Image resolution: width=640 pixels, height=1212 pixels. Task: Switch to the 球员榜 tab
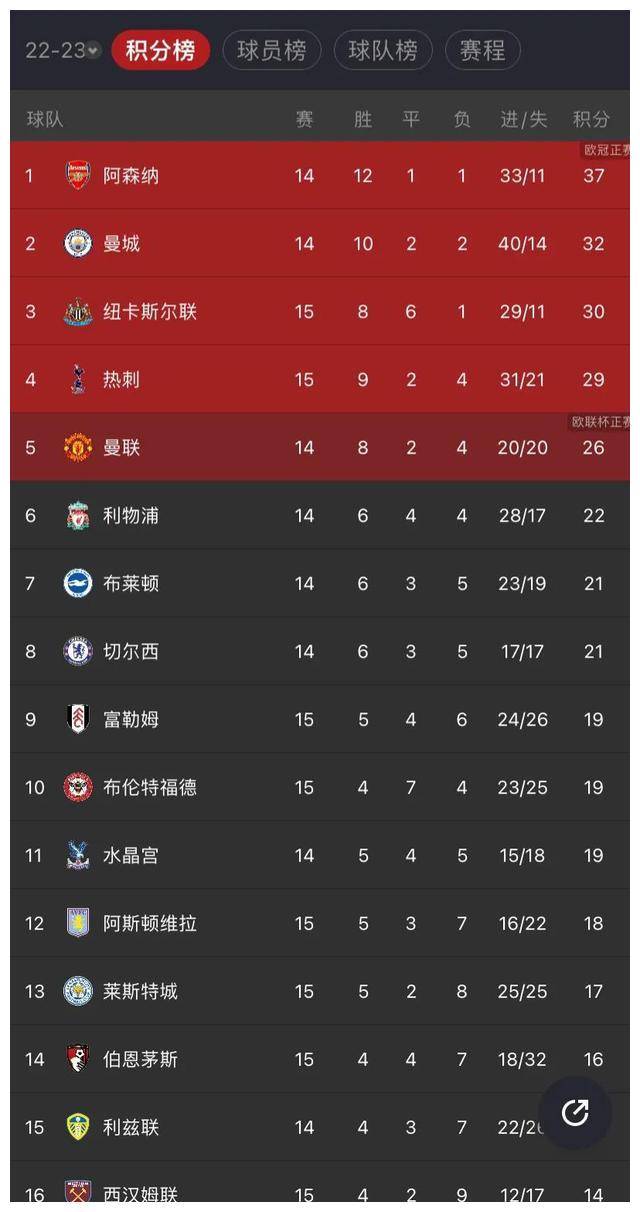coord(271,50)
